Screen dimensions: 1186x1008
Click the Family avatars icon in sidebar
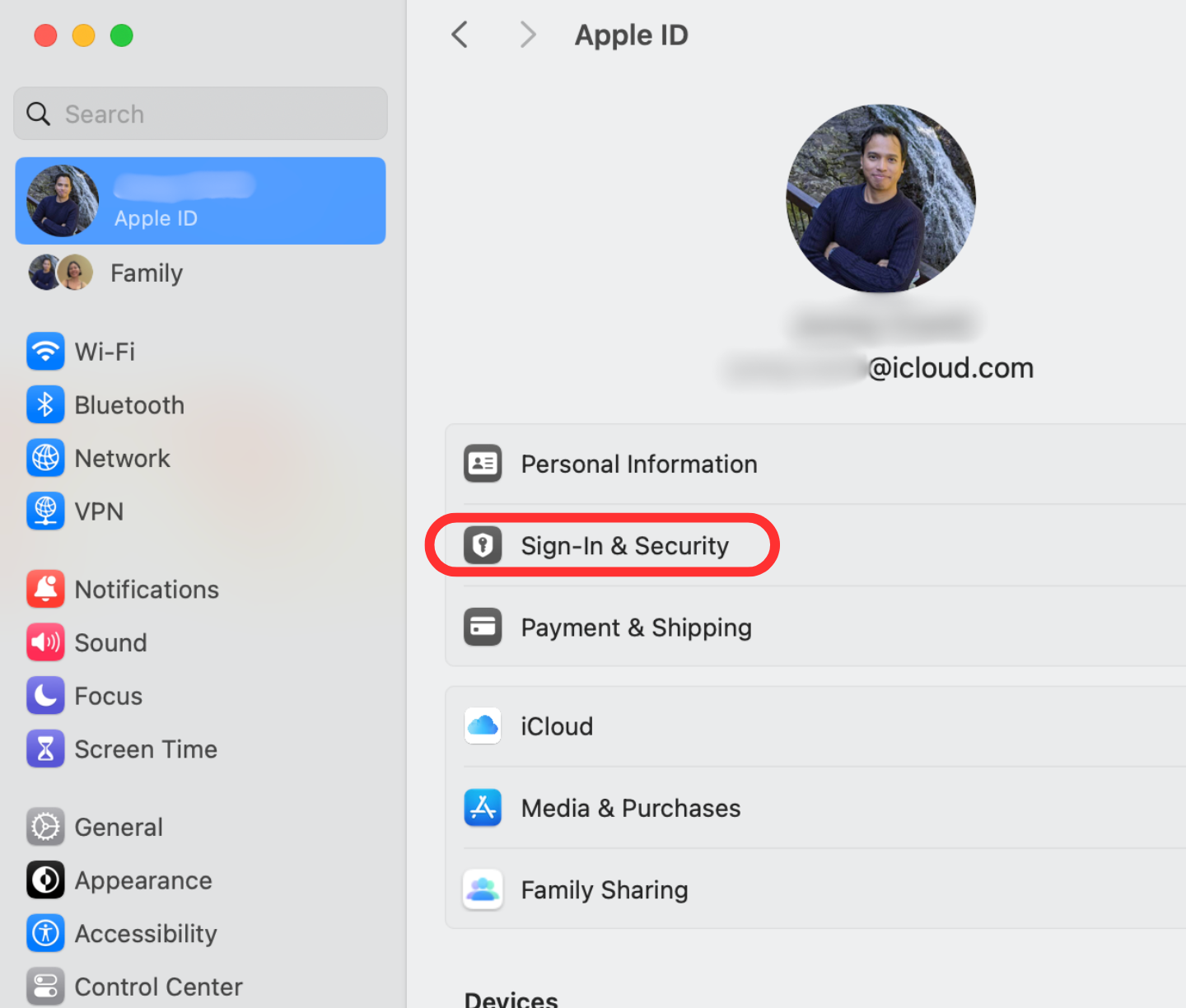click(x=60, y=273)
